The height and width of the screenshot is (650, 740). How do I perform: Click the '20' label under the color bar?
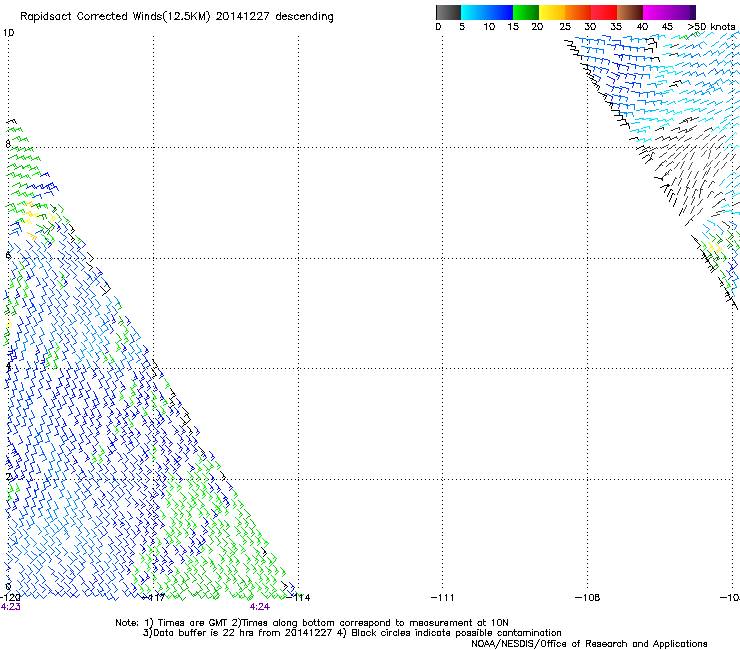click(x=537, y=27)
